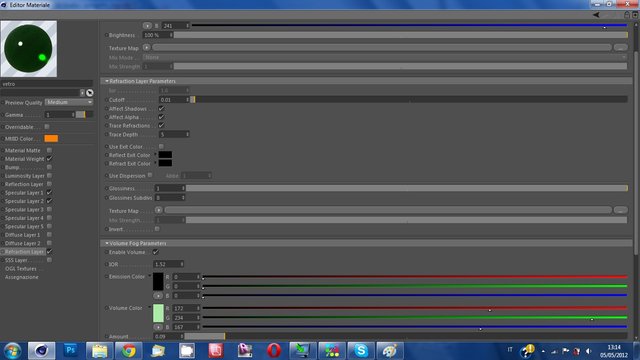Open Opera browser from the taskbar

click(273, 351)
